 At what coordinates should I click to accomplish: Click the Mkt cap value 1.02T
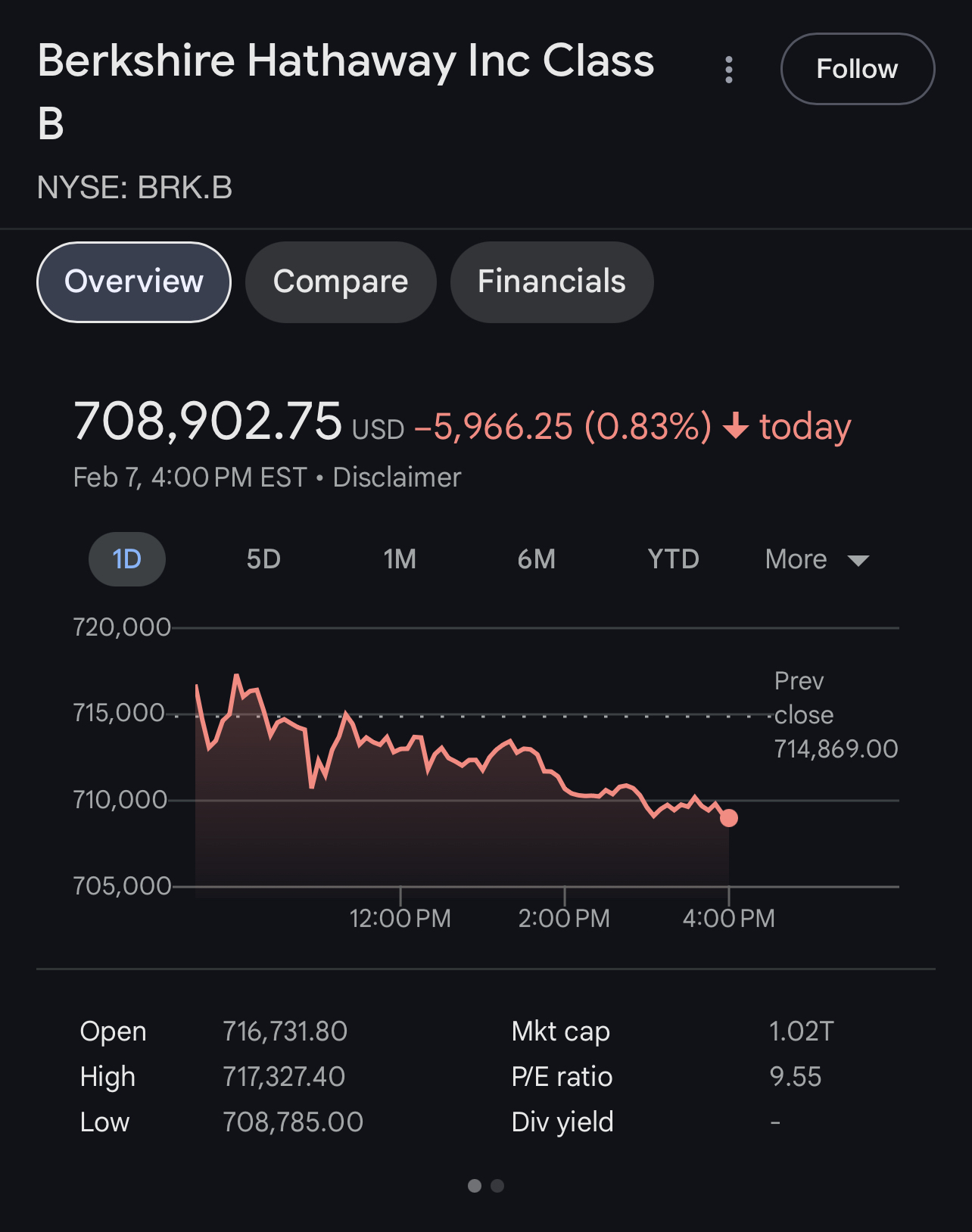pyautogui.click(x=801, y=1031)
